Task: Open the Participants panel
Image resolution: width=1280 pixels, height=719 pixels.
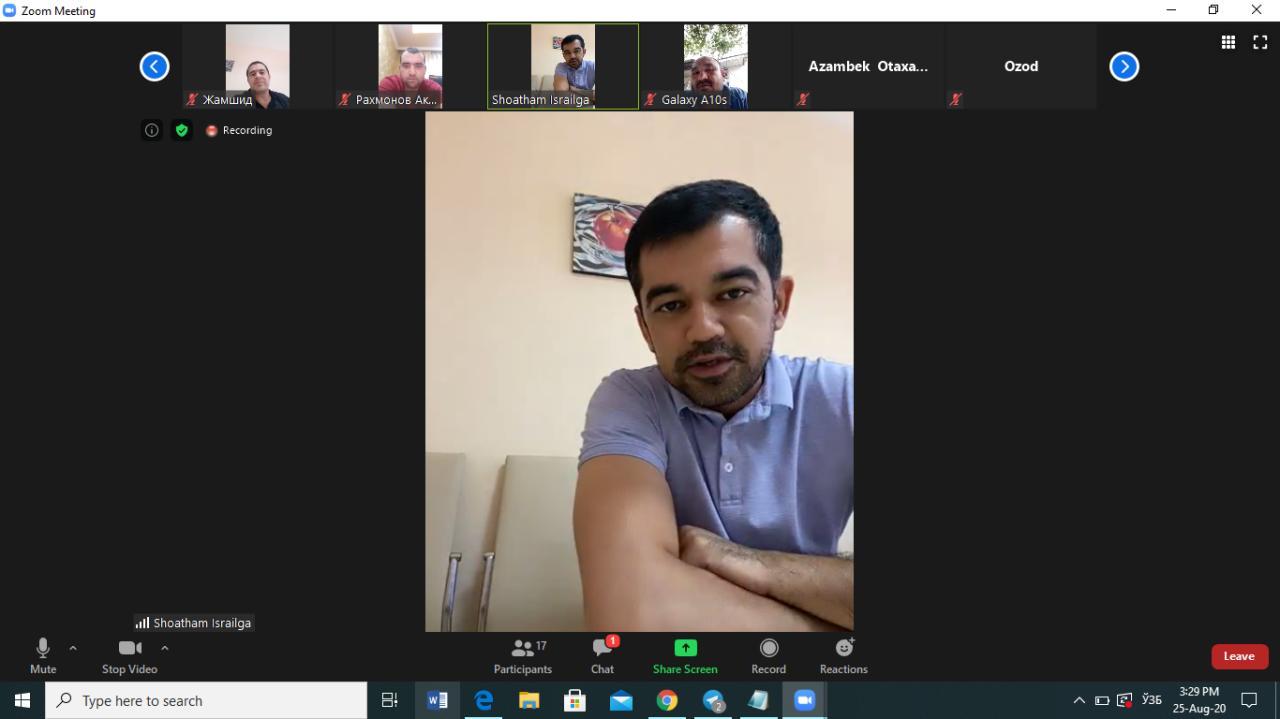Action: 523,656
